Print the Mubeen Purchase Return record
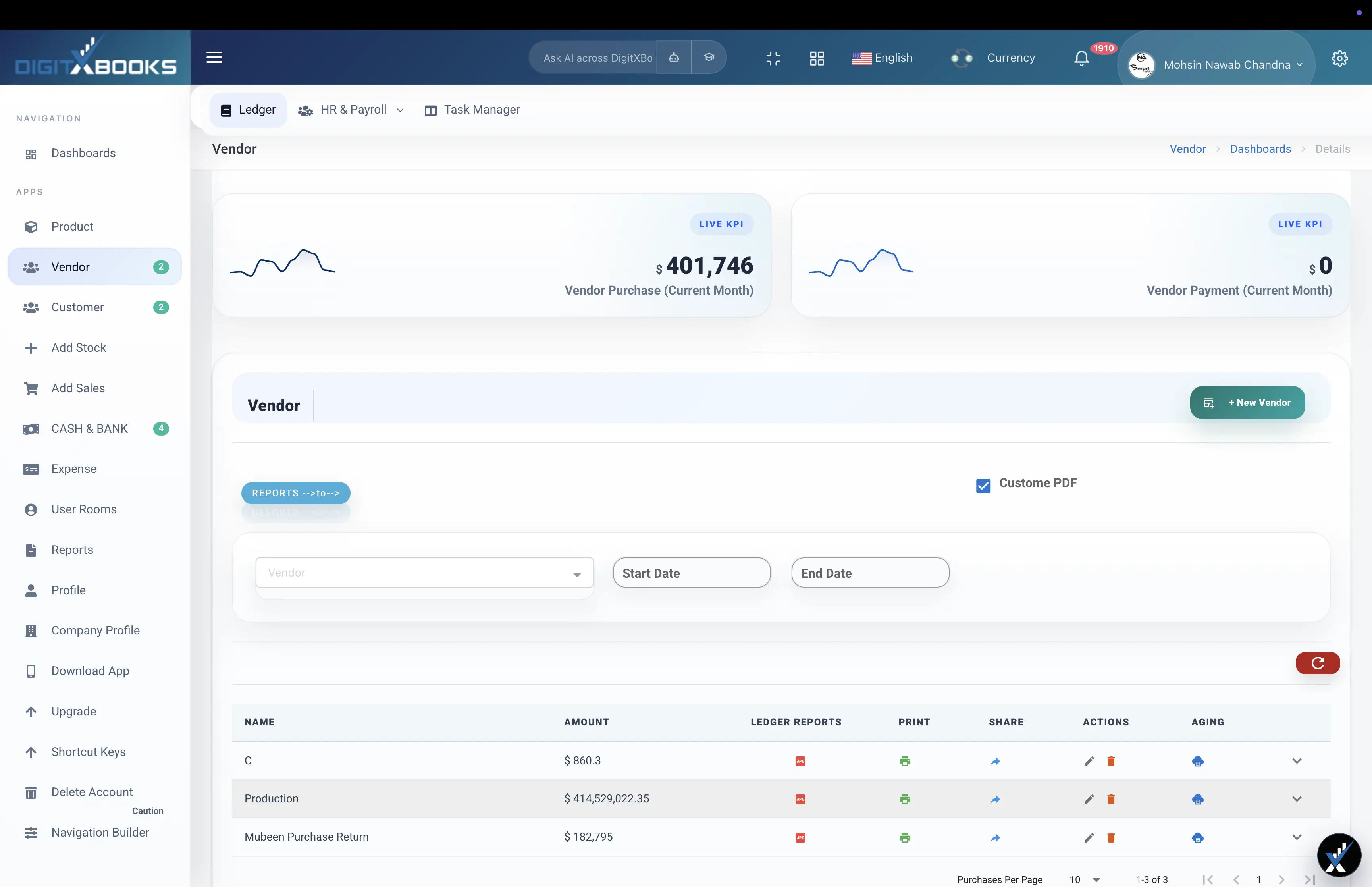 coord(904,837)
